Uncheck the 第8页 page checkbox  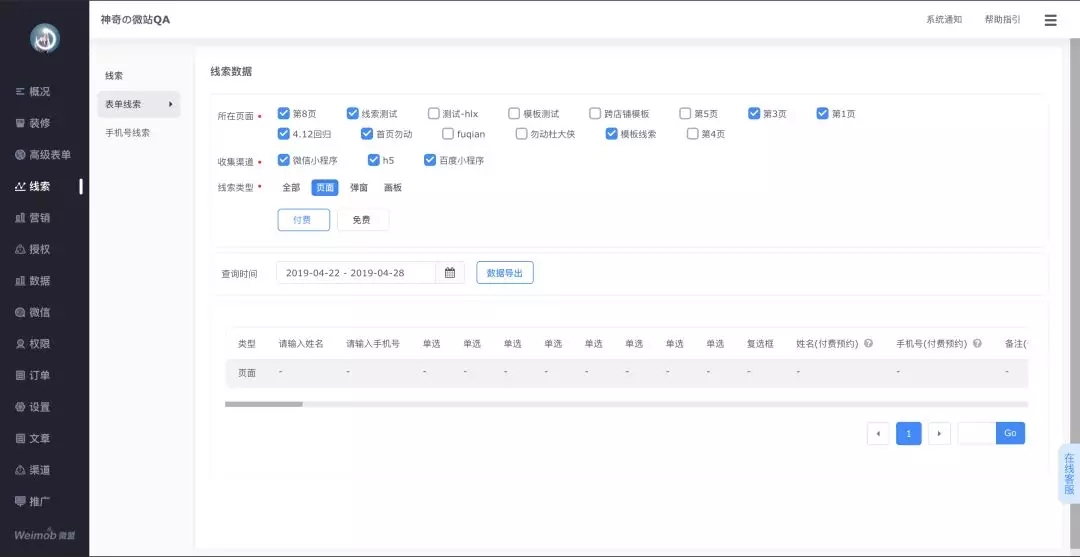pyautogui.click(x=284, y=113)
